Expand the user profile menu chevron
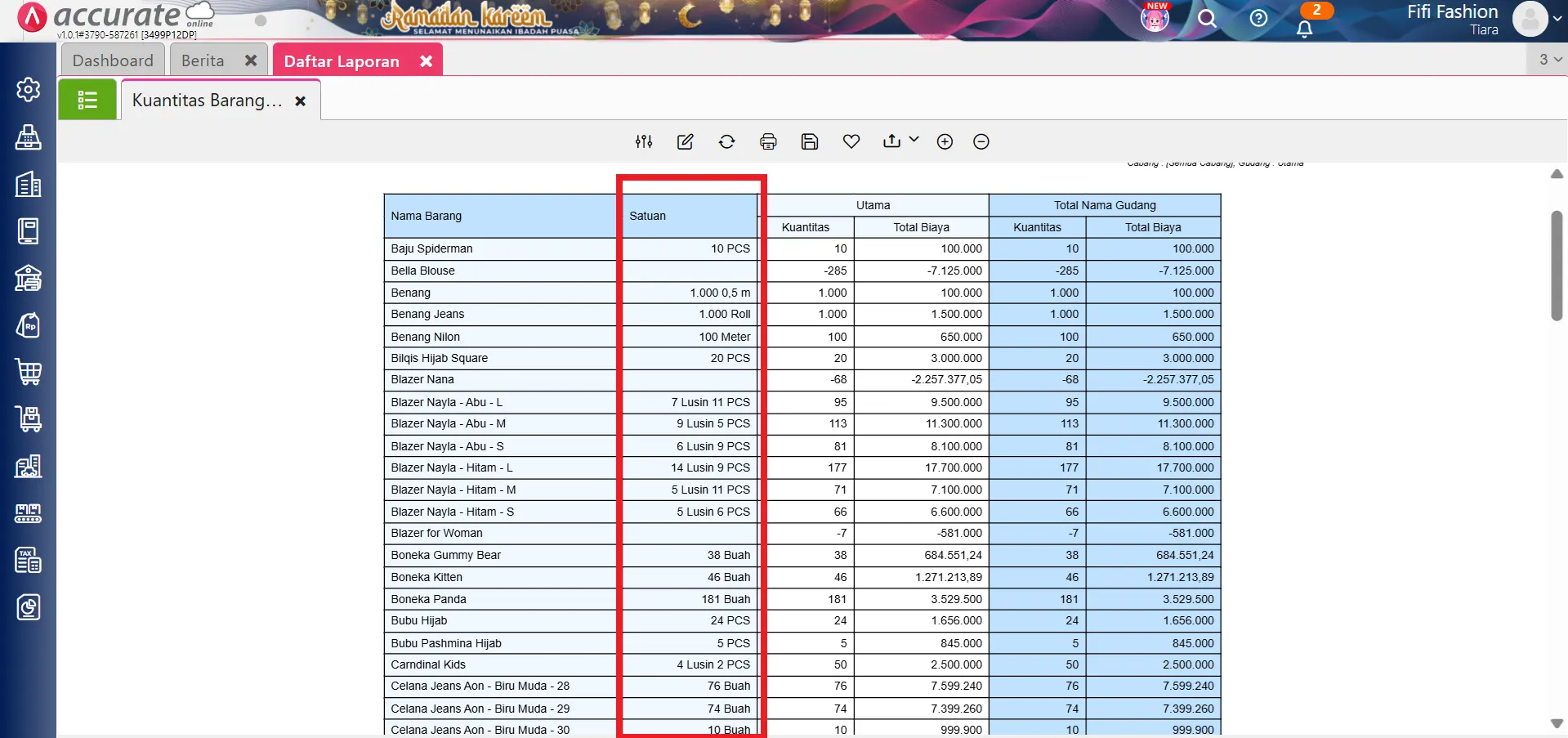Image resolution: width=1568 pixels, height=738 pixels. (1557, 19)
